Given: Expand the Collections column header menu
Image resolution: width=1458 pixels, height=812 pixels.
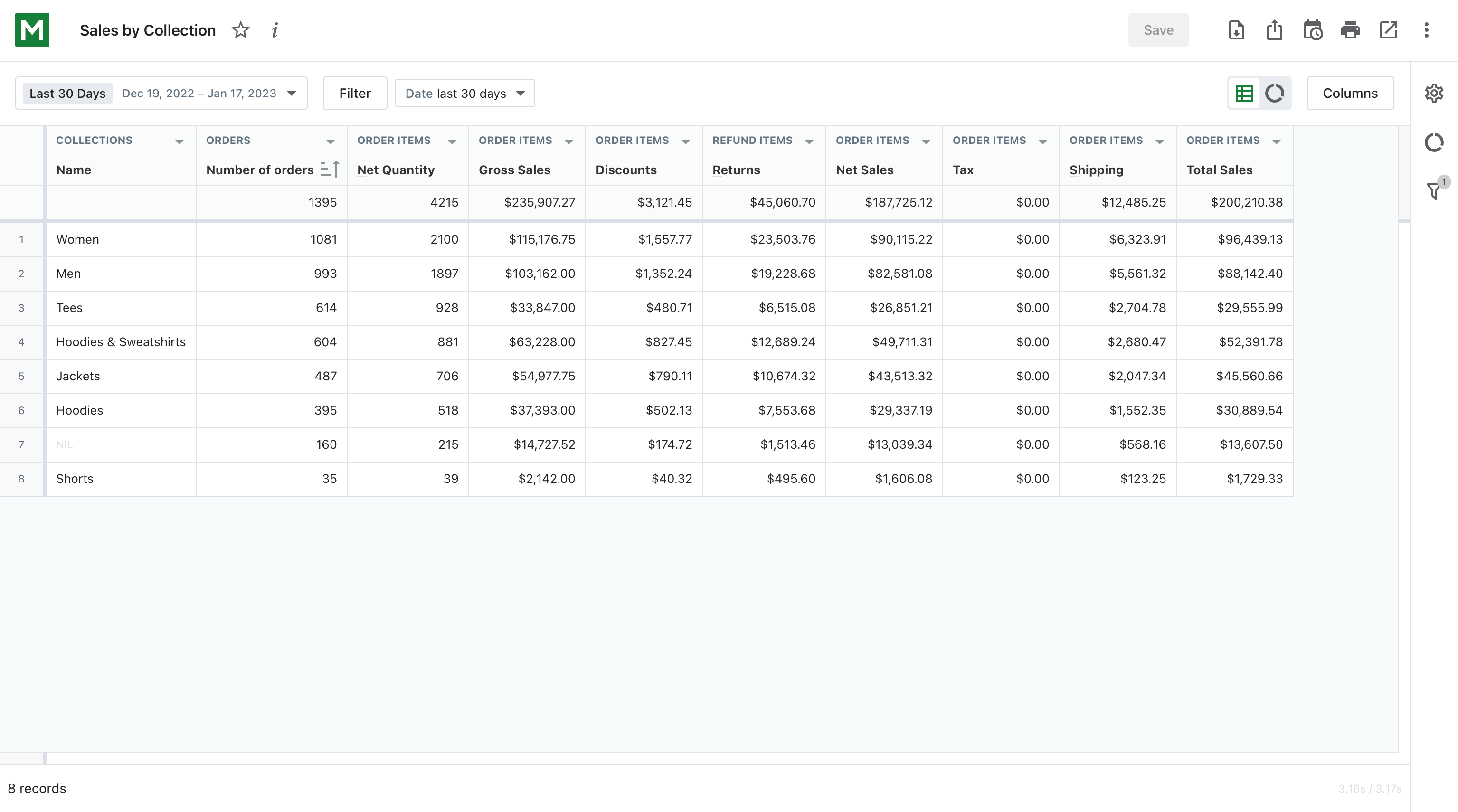Looking at the screenshot, I should click(179, 140).
